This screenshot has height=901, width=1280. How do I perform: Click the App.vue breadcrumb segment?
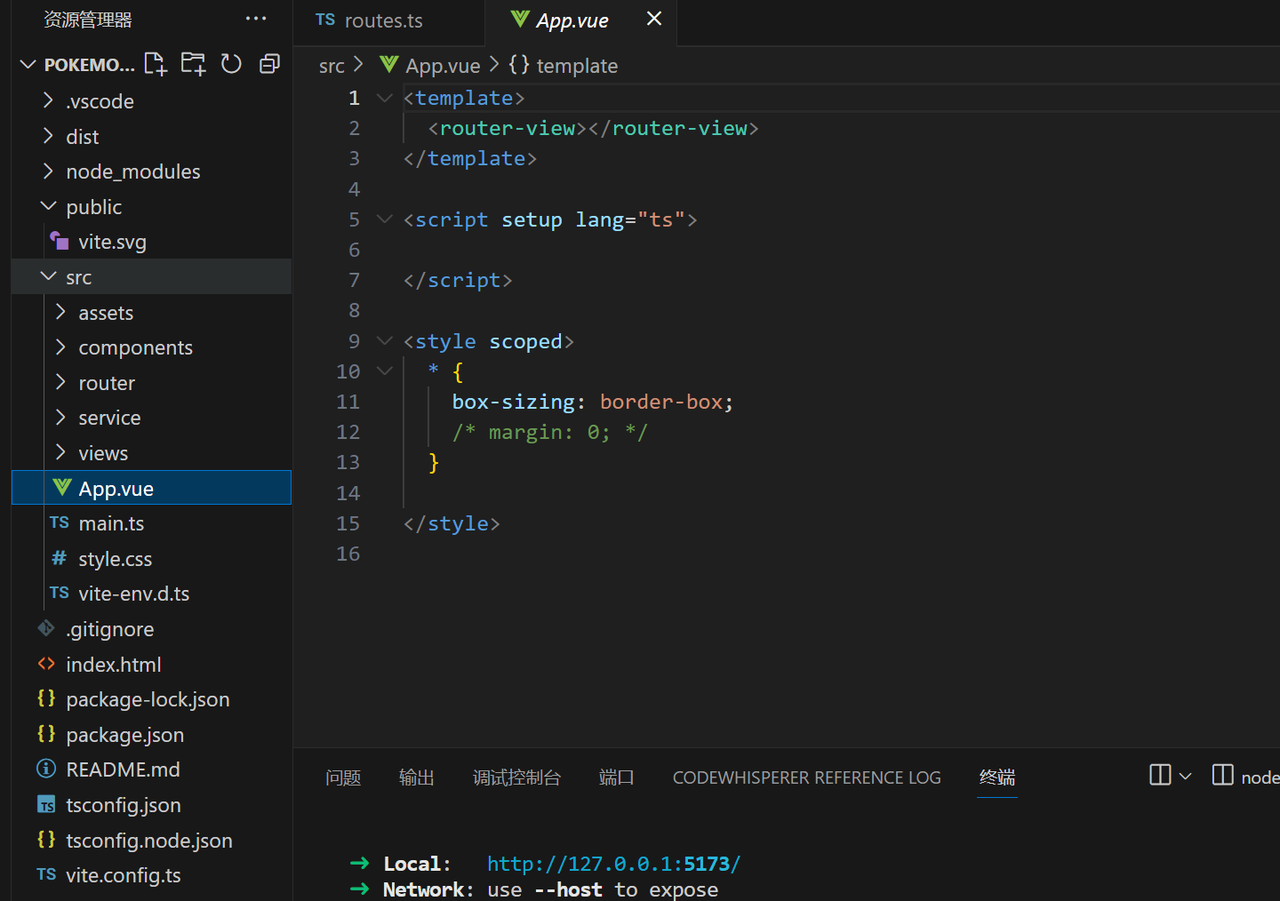pyautogui.click(x=443, y=66)
